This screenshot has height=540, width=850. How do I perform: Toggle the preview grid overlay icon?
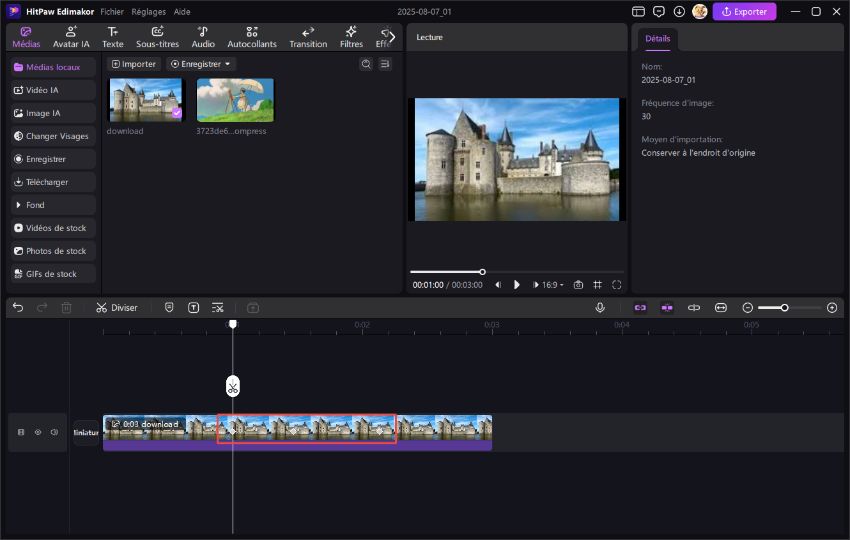(x=597, y=285)
